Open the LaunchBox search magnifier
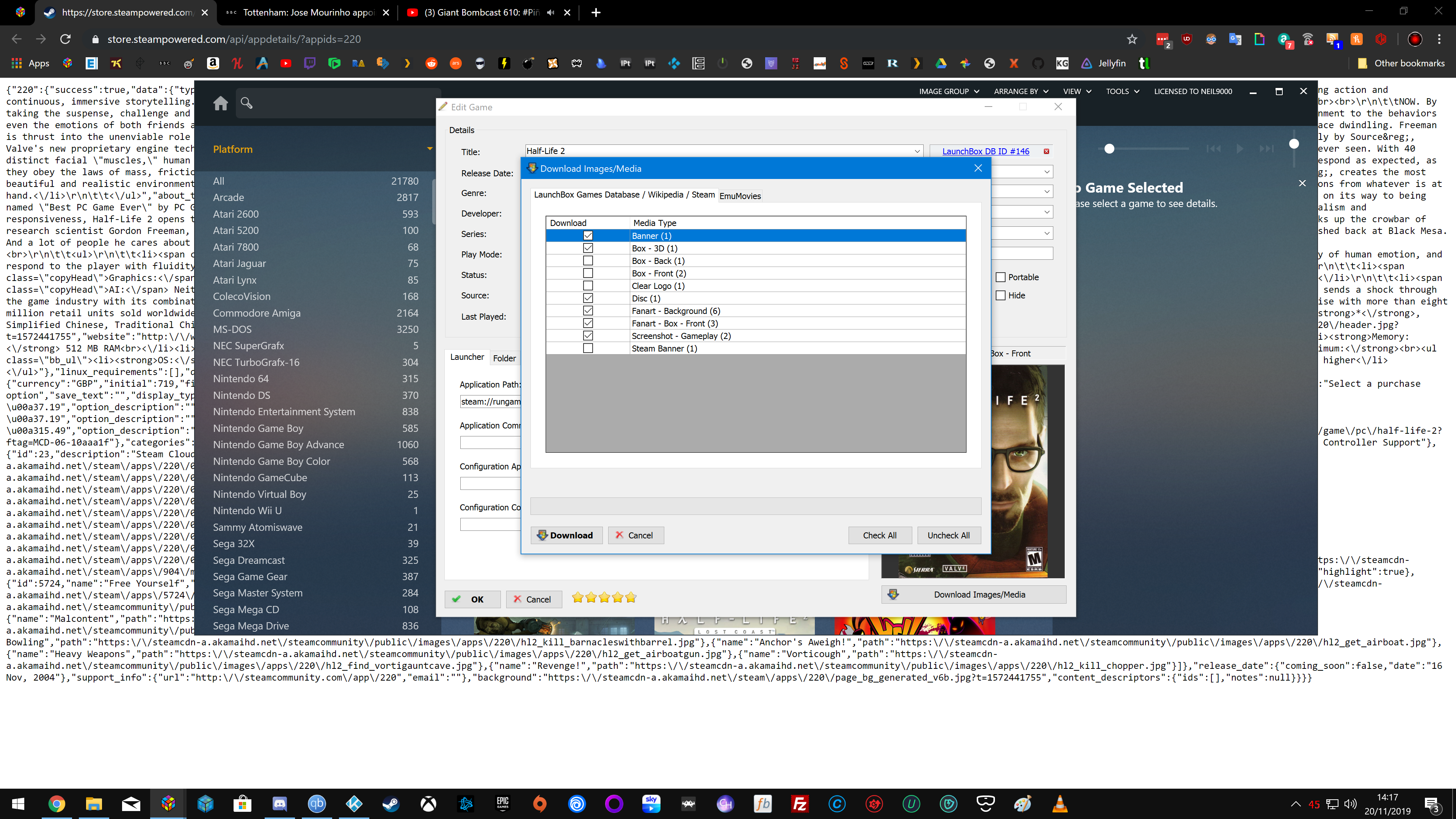 click(x=246, y=103)
